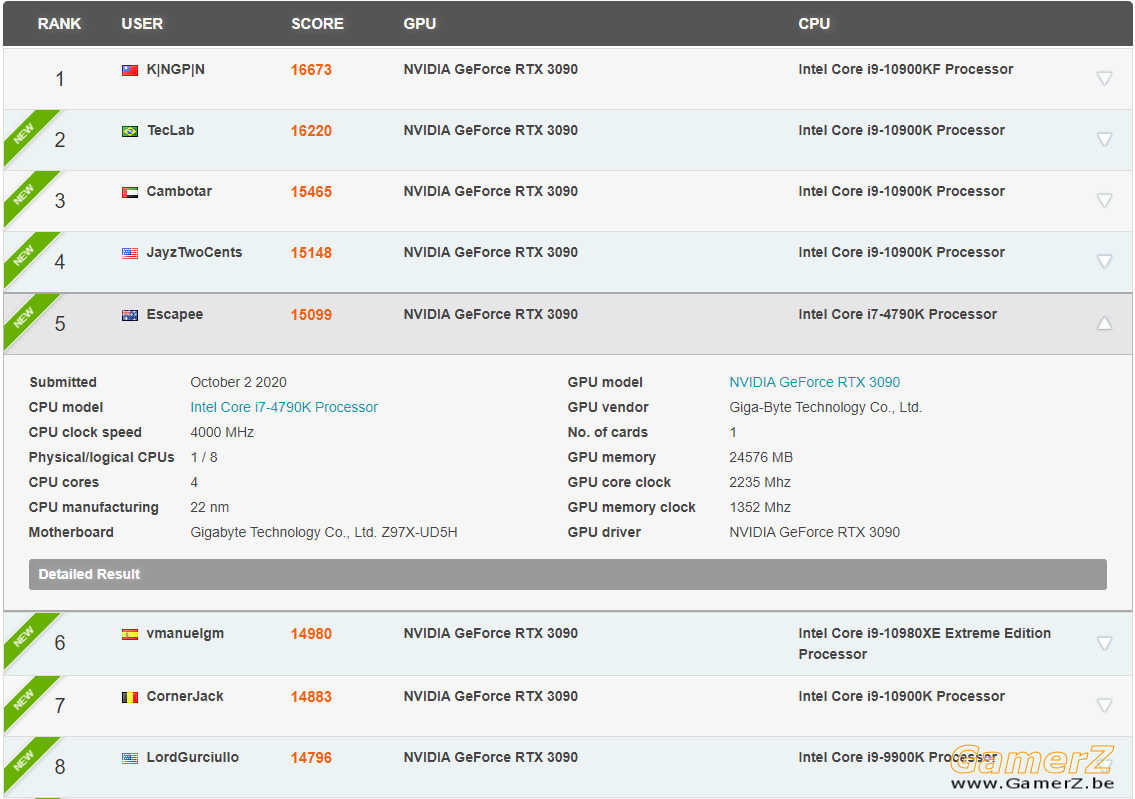Click the Belgium flag next to CornerJack
The image size is (1135, 799).
coord(130,697)
